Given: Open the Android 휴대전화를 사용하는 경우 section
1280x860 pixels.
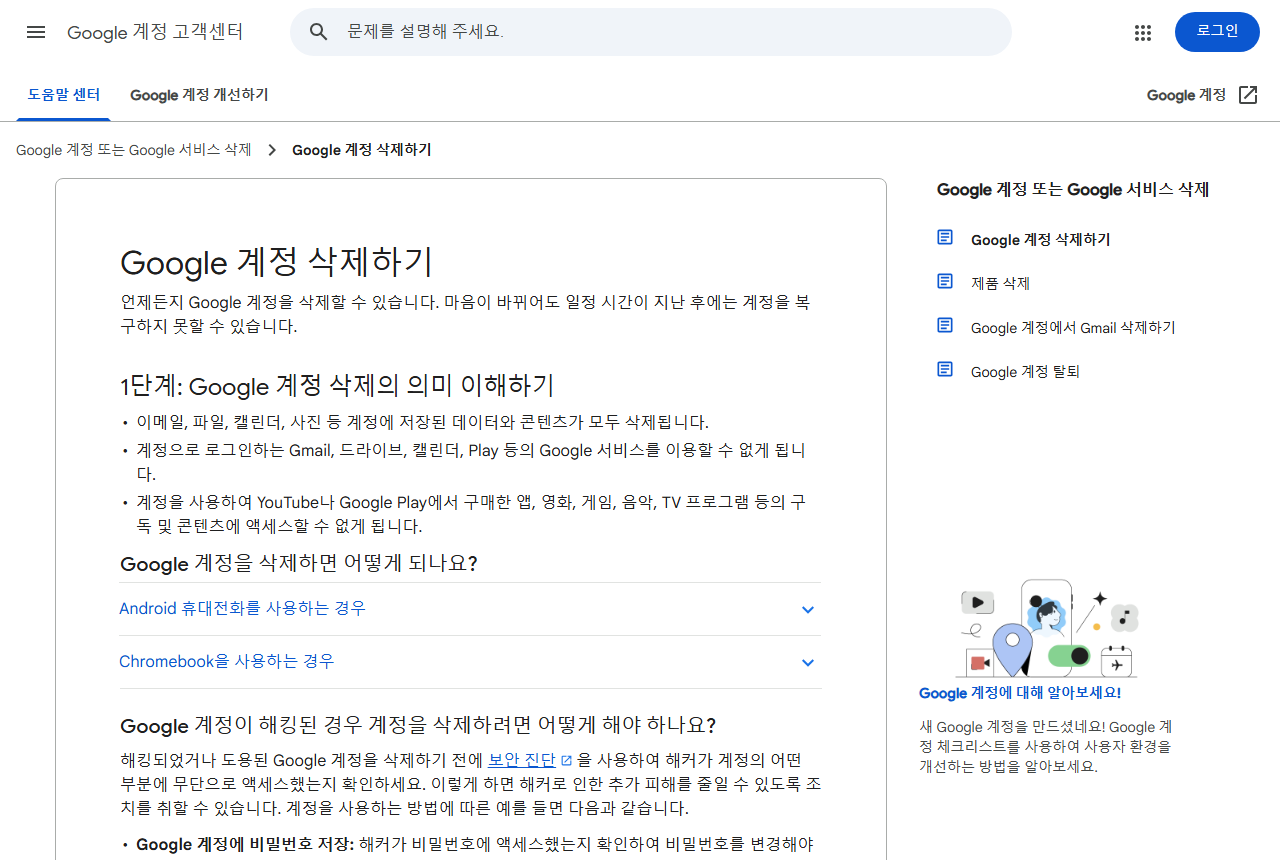Looking at the screenshot, I should click(x=470, y=609).
